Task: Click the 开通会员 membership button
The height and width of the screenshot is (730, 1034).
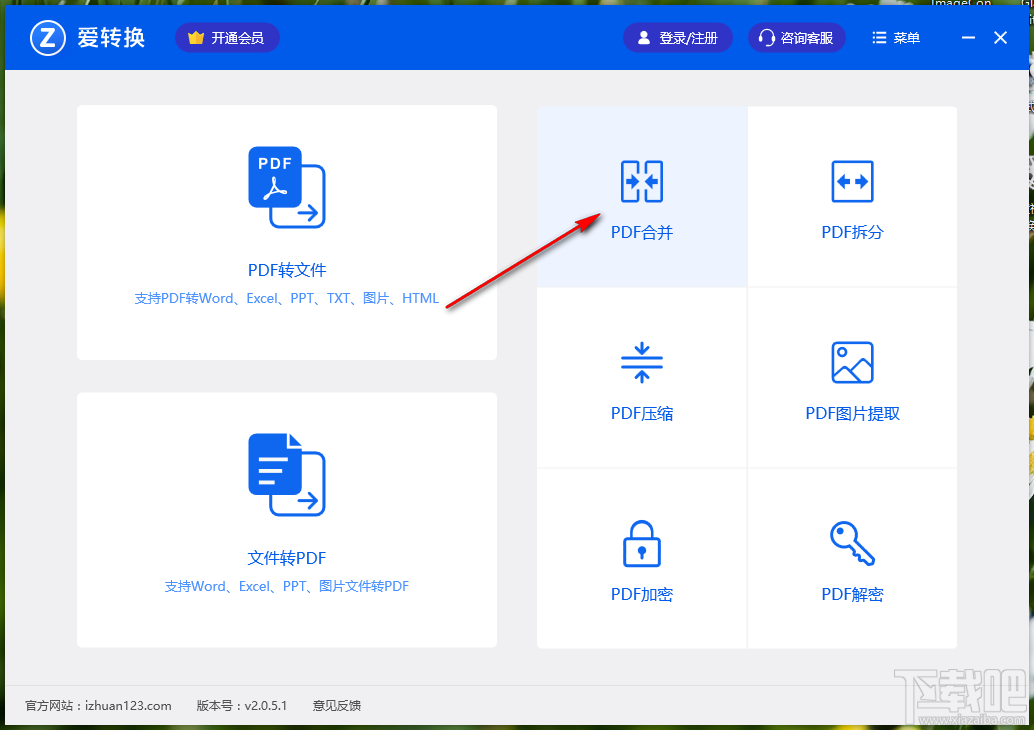Action: (x=227, y=37)
